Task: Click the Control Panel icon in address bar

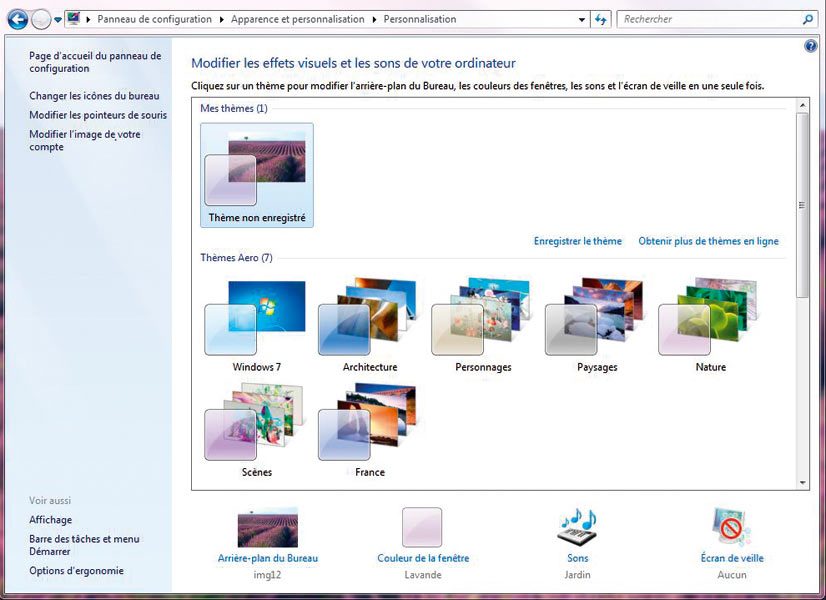Action: (x=74, y=19)
